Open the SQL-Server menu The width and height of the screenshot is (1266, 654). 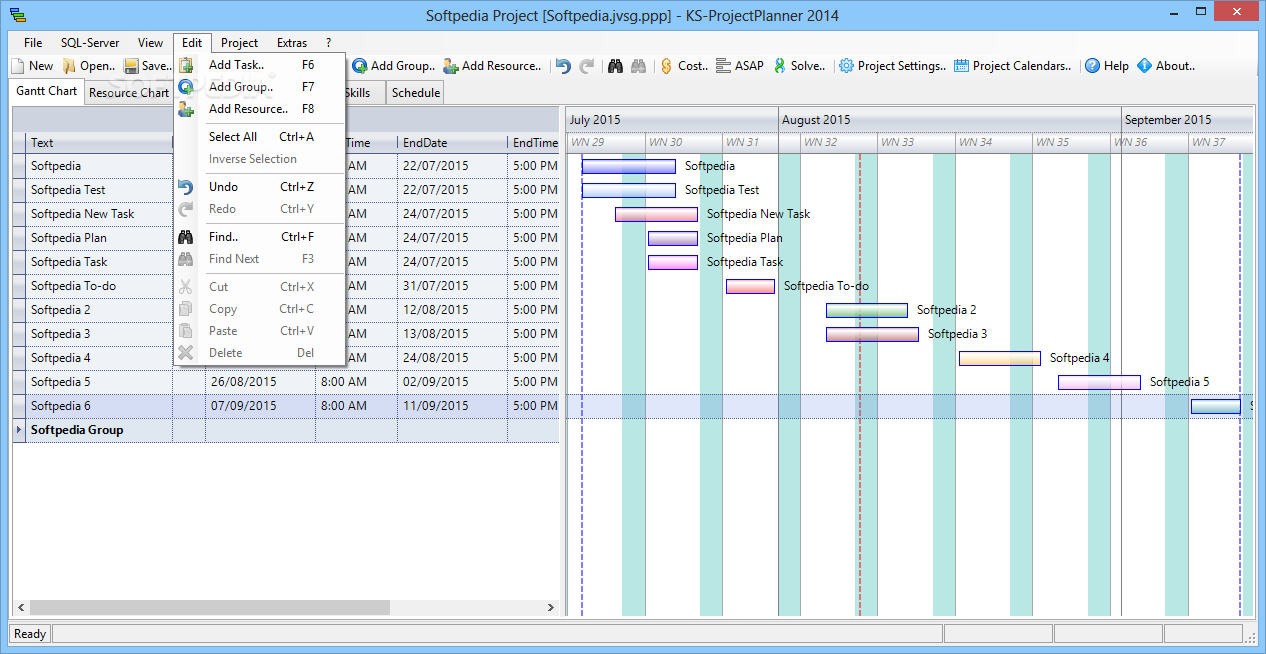click(x=90, y=43)
